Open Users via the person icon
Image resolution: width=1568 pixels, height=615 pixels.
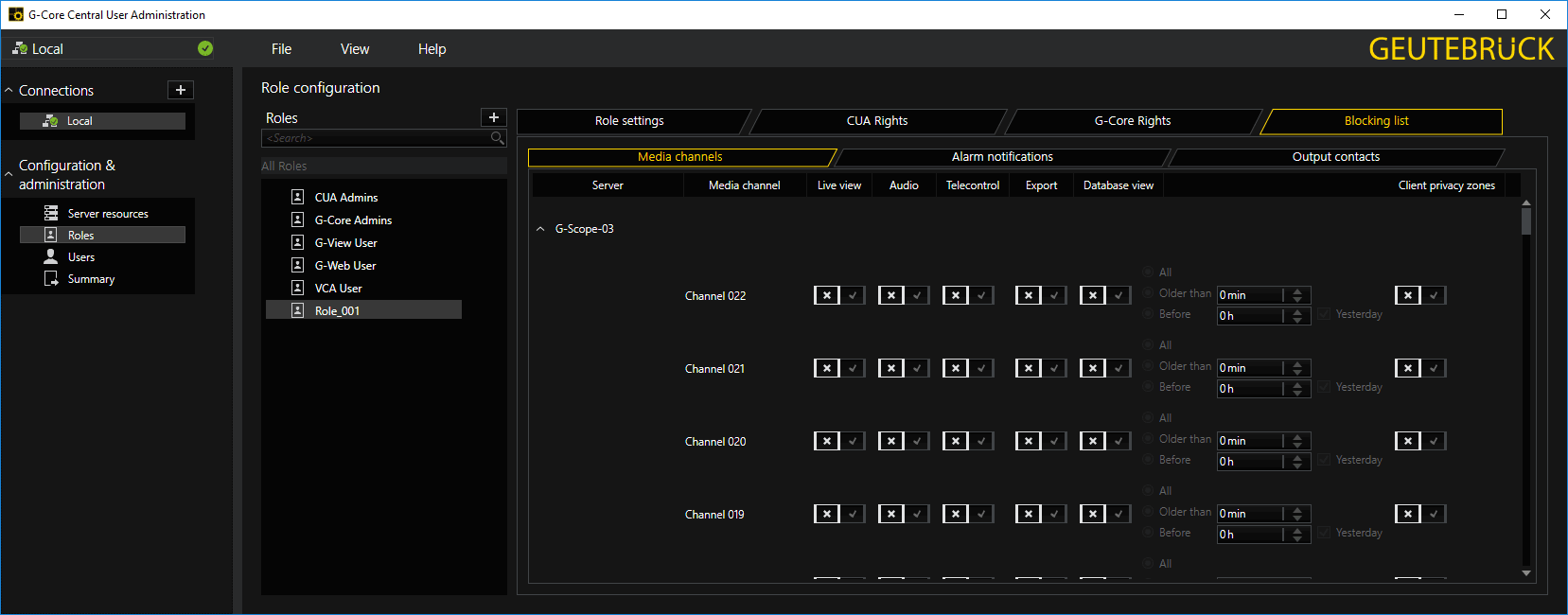tap(51, 256)
